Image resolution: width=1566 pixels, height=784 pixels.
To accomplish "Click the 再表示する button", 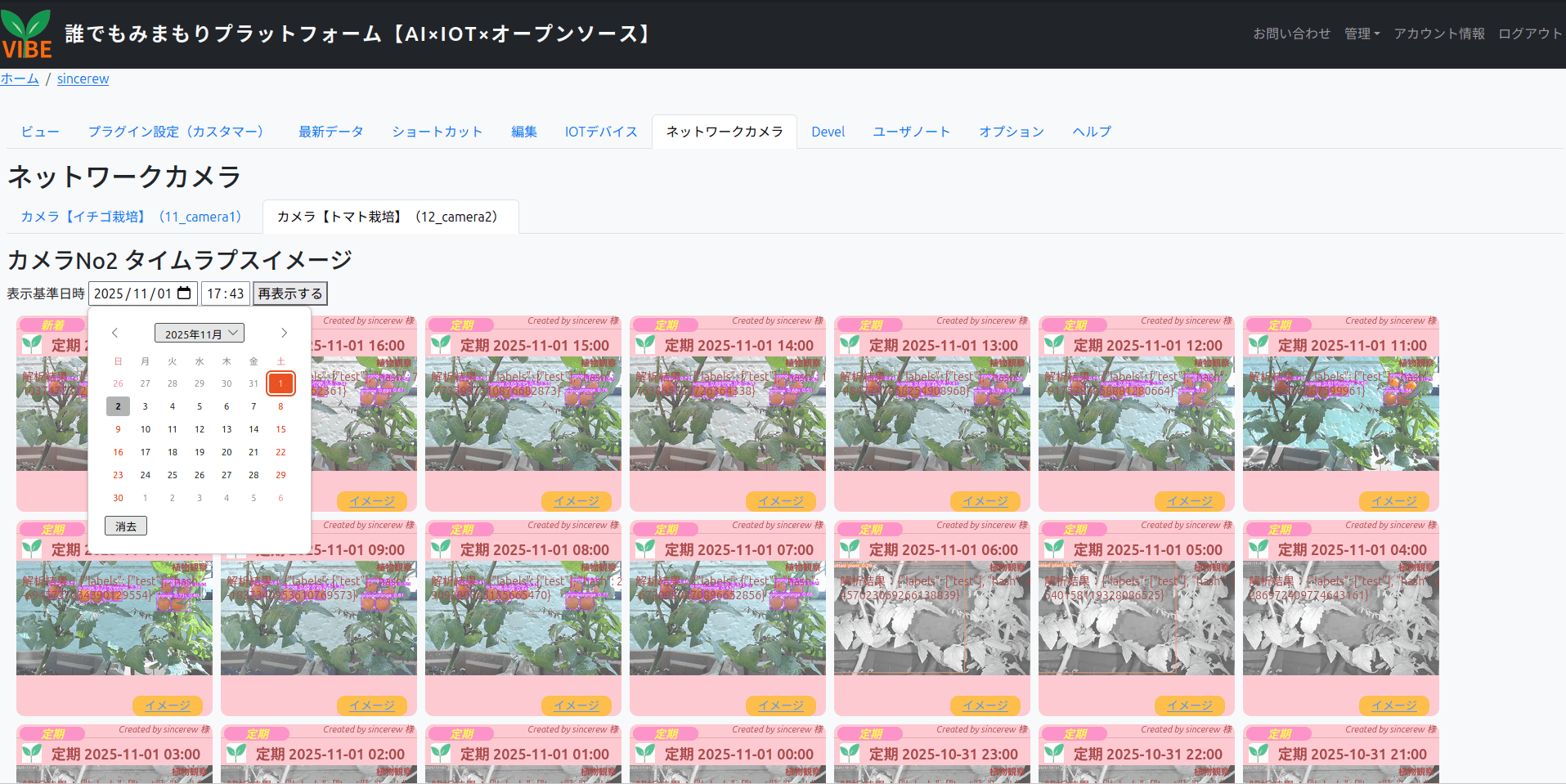I will tap(289, 293).
